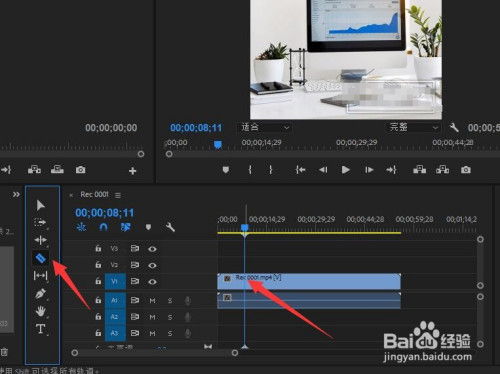The image size is (500, 374).
Task: Select the Track Select Forward tool
Action: coord(40,222)
